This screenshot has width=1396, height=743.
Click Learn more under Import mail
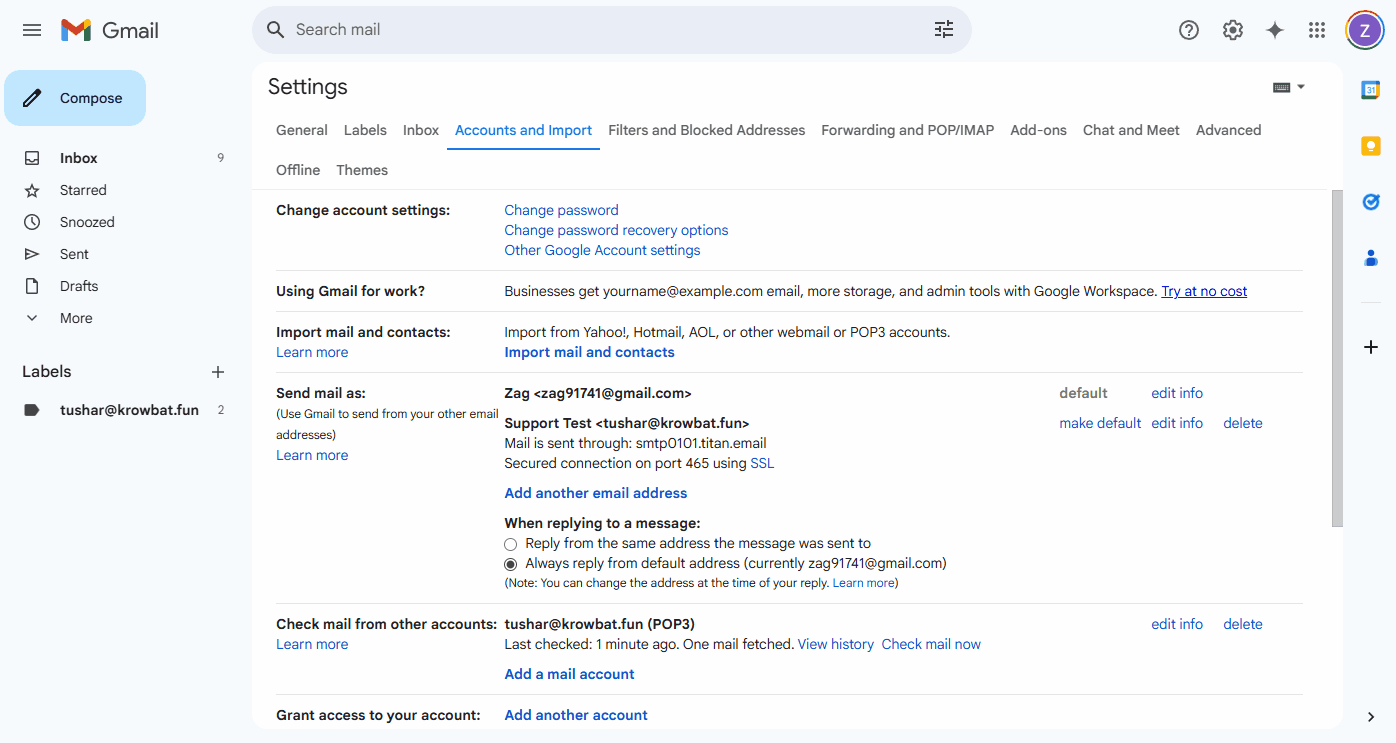312,352
